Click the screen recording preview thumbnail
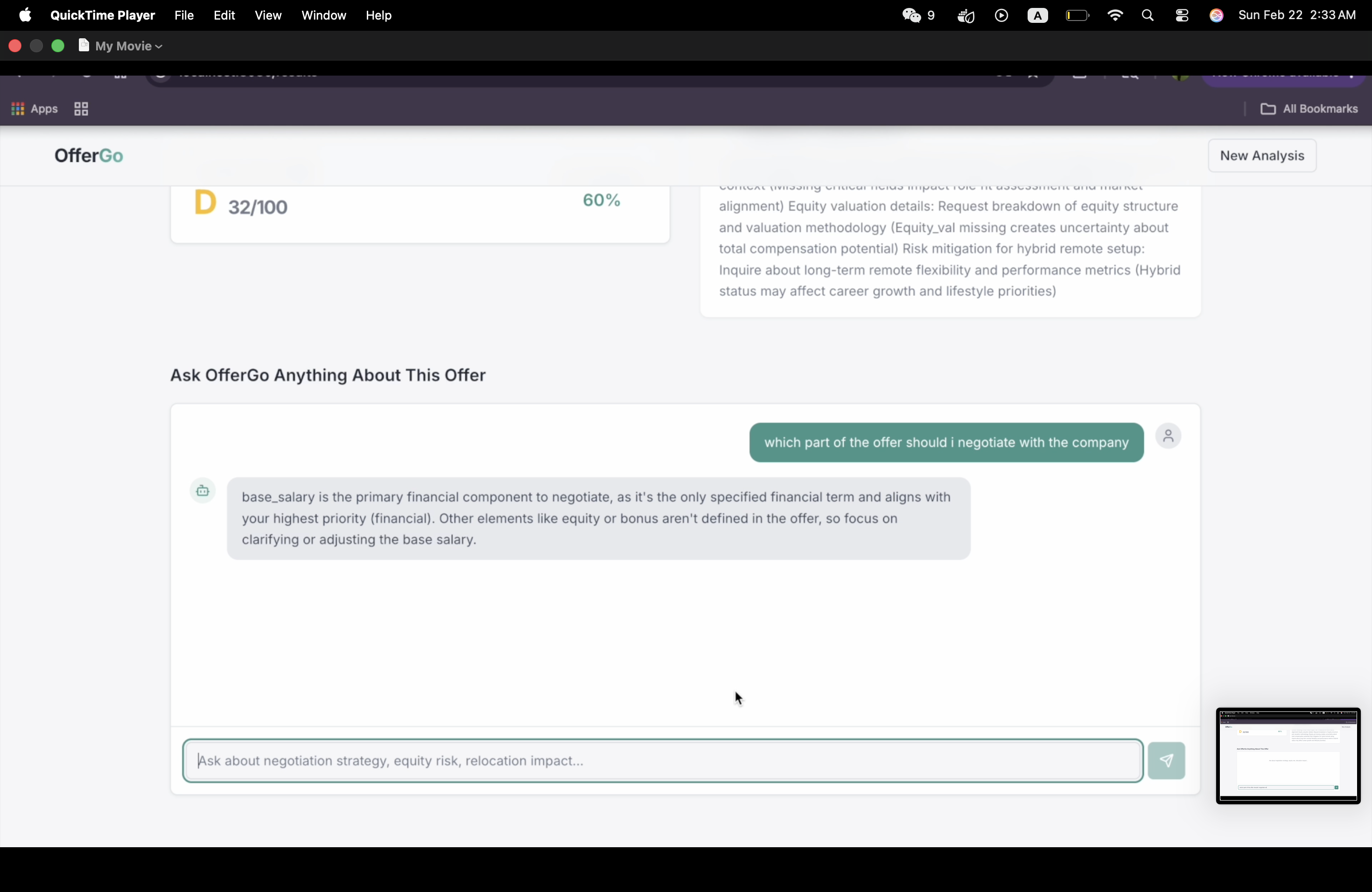This screenshot has height=892, width=1372. [1288, 755]
